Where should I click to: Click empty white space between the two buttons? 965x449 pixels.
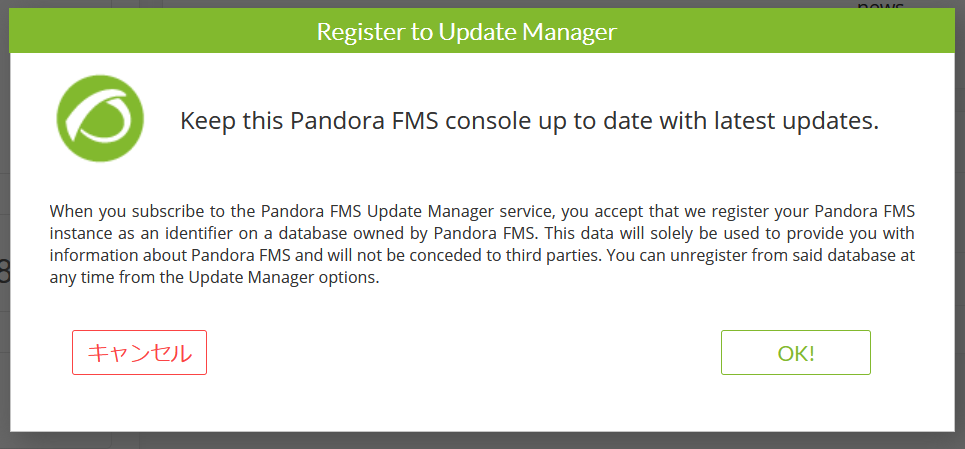[x=462, y=352]
